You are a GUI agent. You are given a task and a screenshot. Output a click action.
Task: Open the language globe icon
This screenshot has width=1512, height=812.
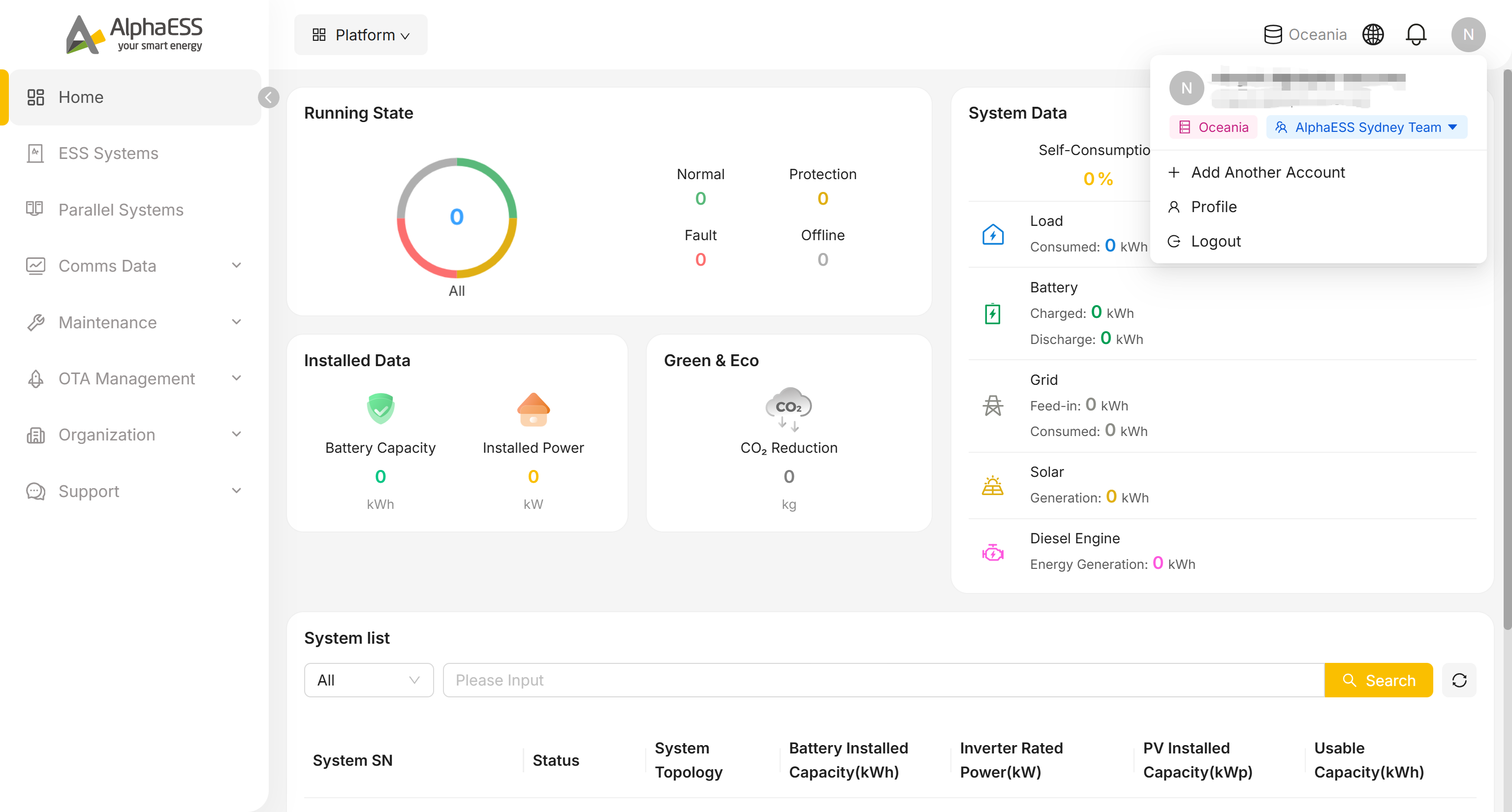pos(1372,34)
